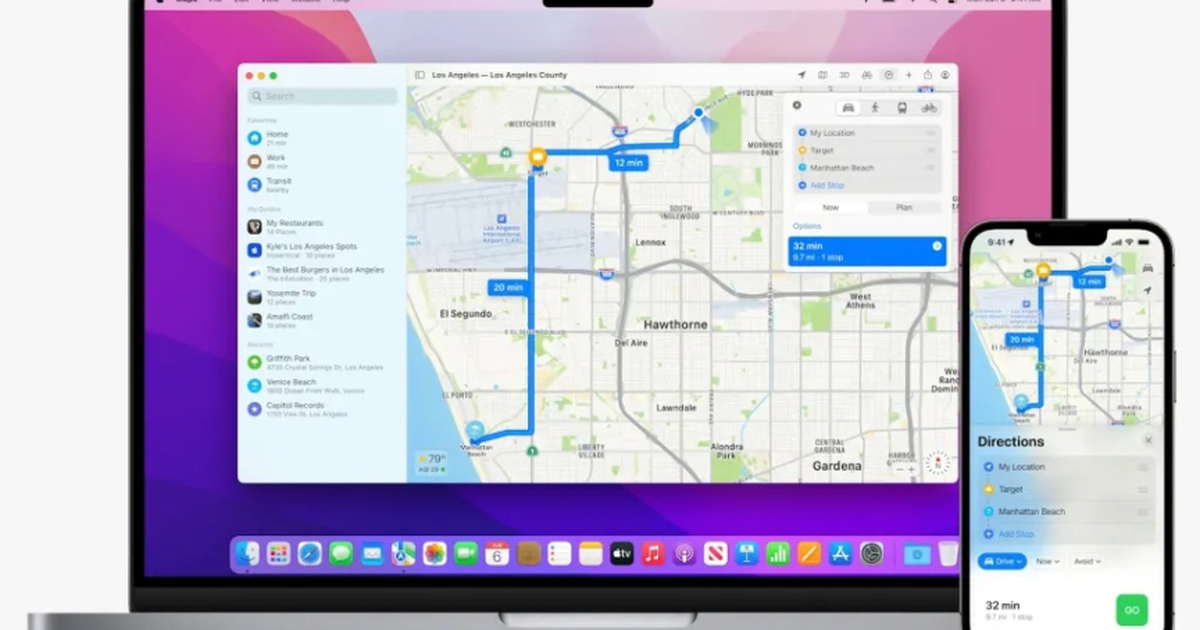Select Work in Favorites
The width and height of the screenshot is (1200, 630).
[322, 161]
